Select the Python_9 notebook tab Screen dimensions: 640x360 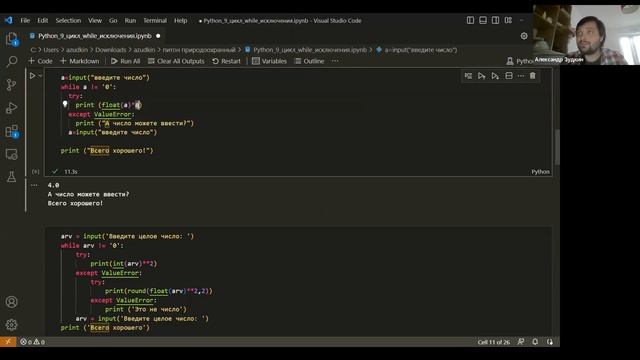[94, 36]
